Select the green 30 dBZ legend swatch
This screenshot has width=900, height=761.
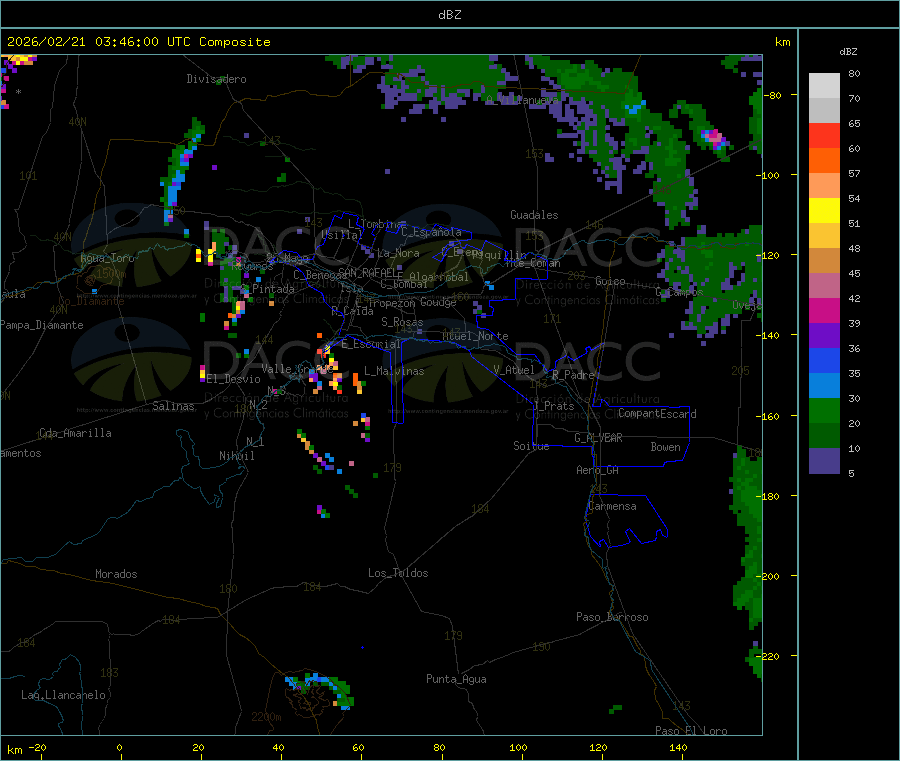pyautogui.click(x=824, y=410)
